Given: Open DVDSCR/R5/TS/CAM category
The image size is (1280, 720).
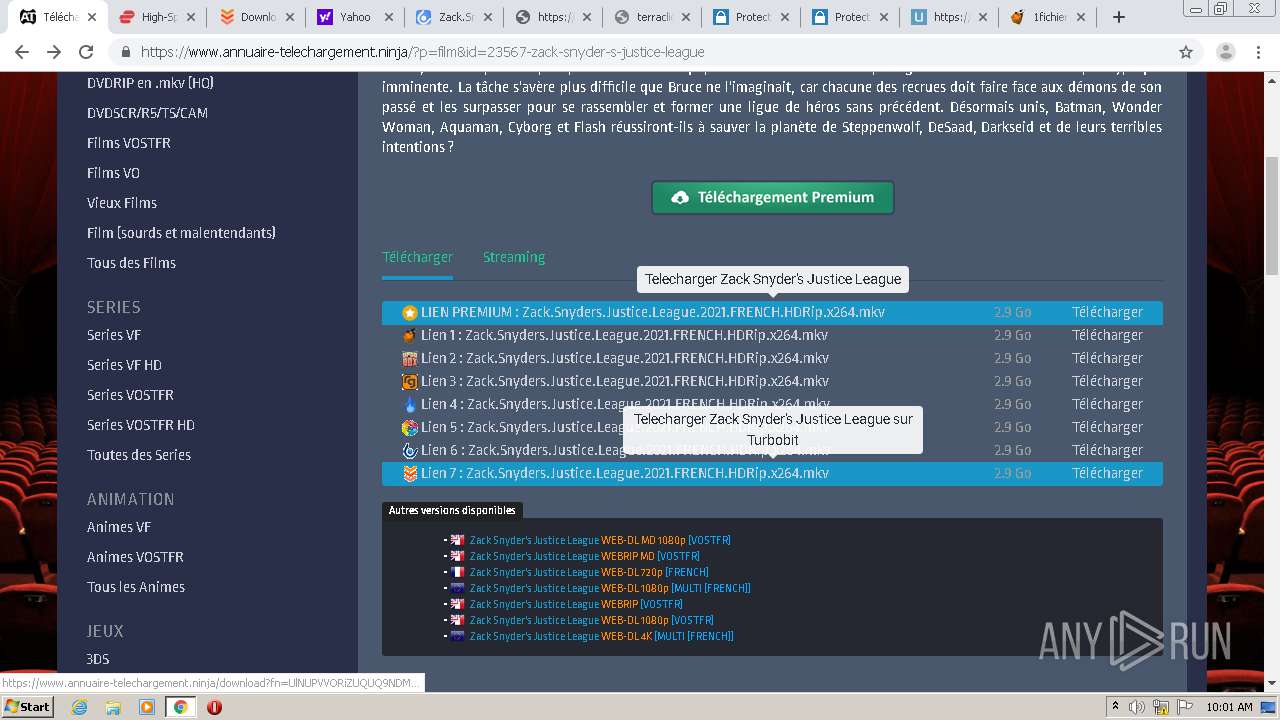Looking at the screenshot, I should pos(147,113).
